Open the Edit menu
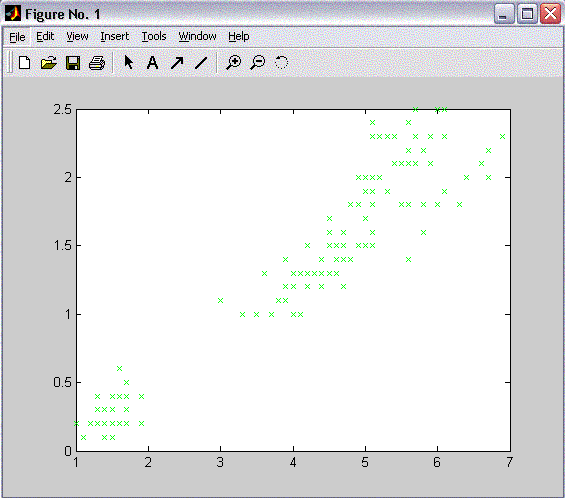The image size is (565, 498). coord(45,36)
